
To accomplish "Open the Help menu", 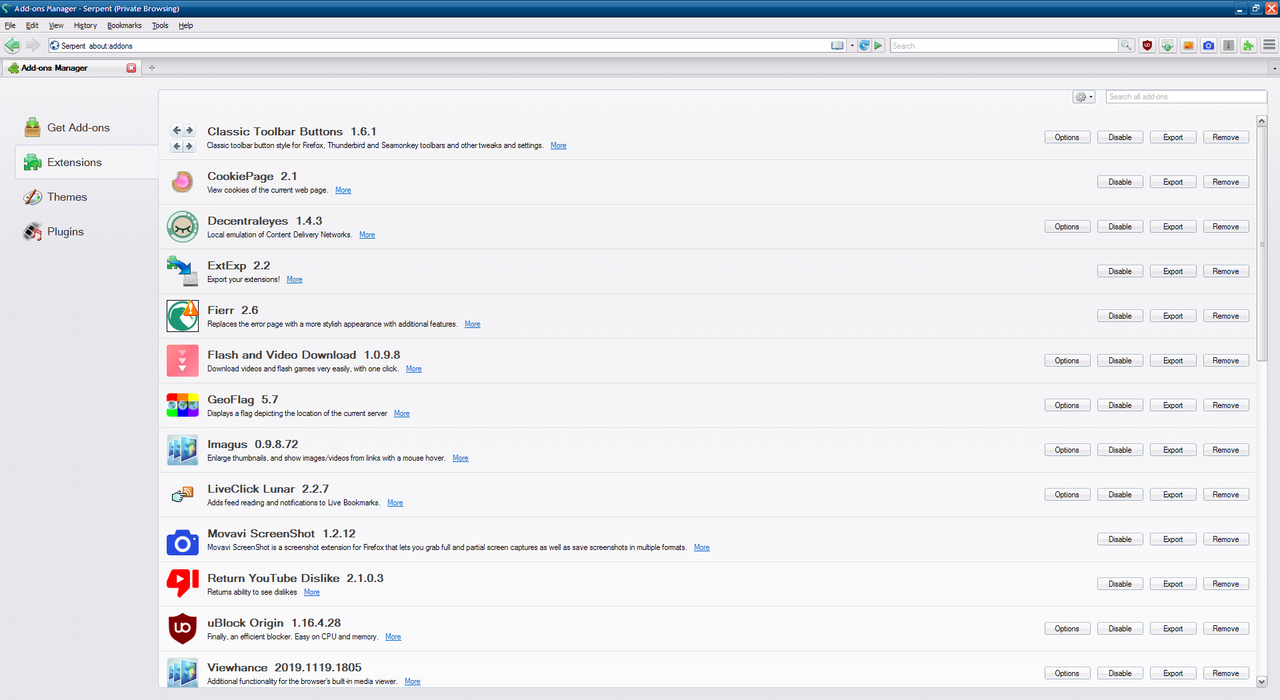I will click(186, 25).
